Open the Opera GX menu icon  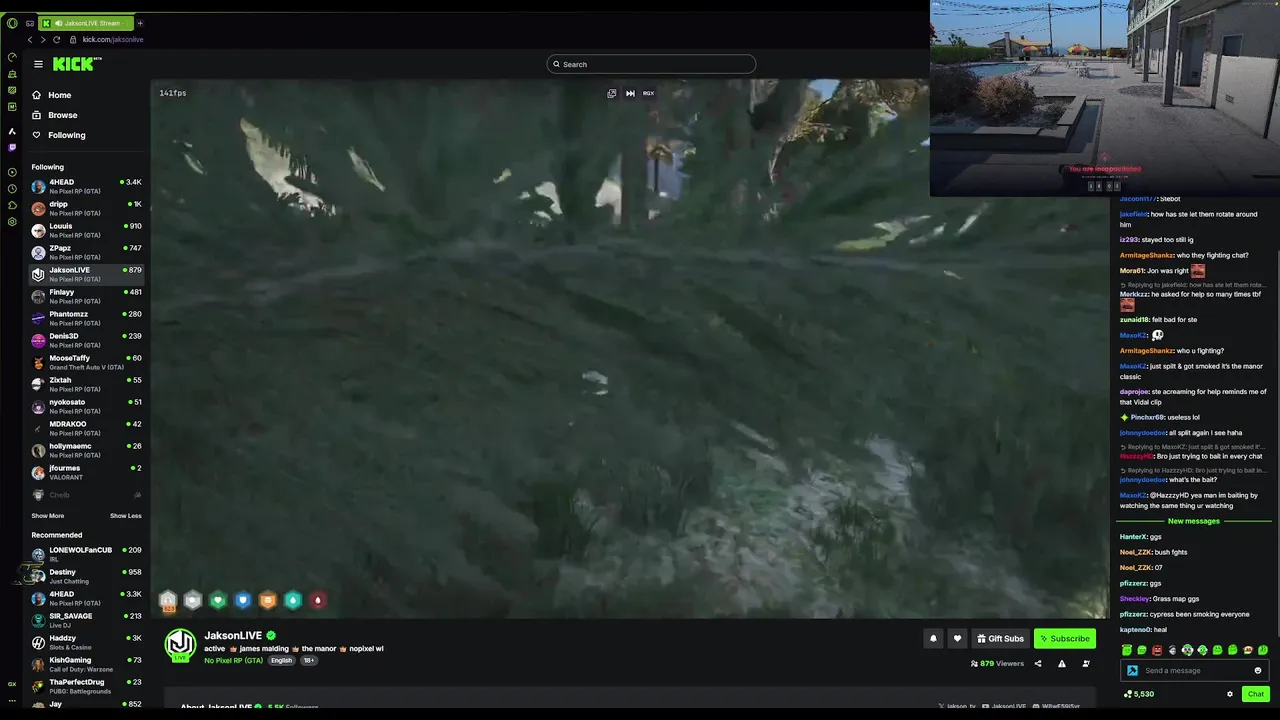pyautogui.click(x=12, y=23)
